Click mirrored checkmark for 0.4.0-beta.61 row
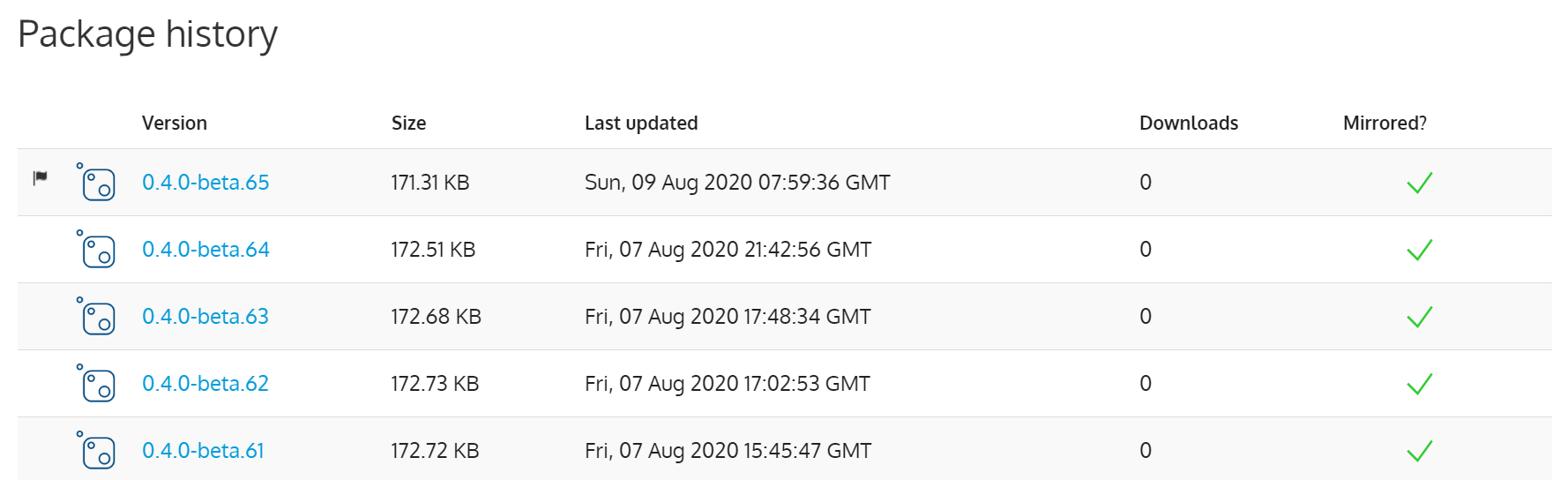 click(x=1420, y=451)
